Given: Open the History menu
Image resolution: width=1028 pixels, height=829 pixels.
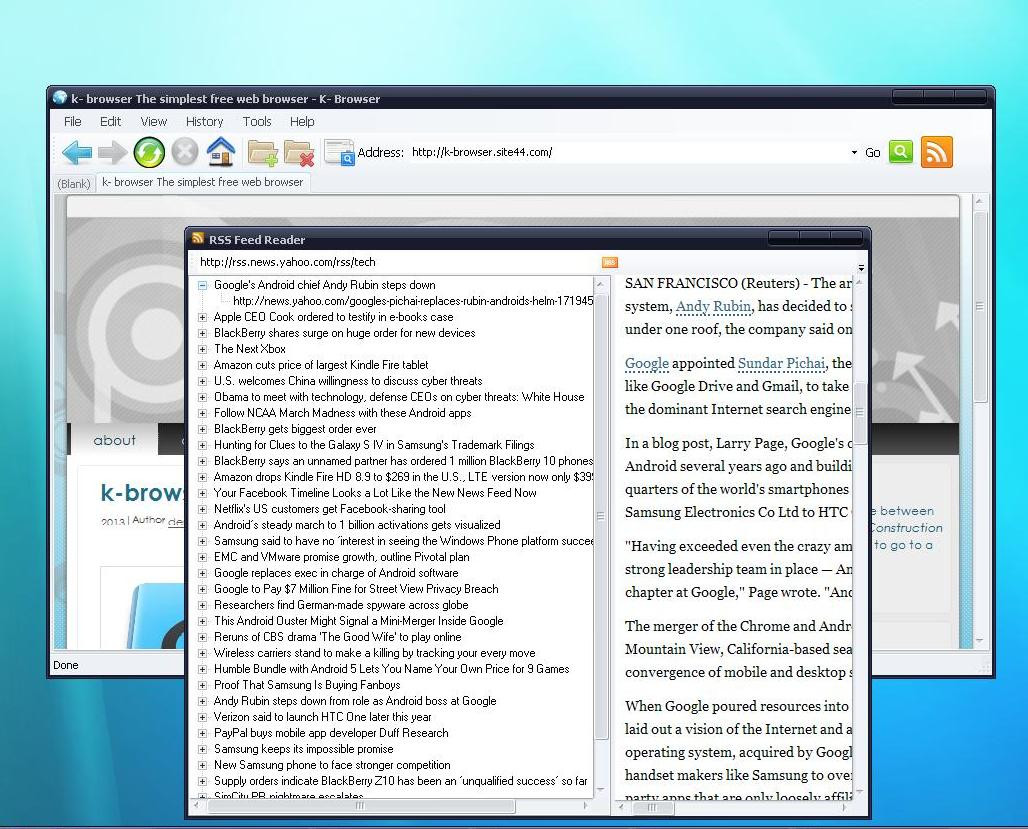Looking at the screenshot, I should coord(205,121).
